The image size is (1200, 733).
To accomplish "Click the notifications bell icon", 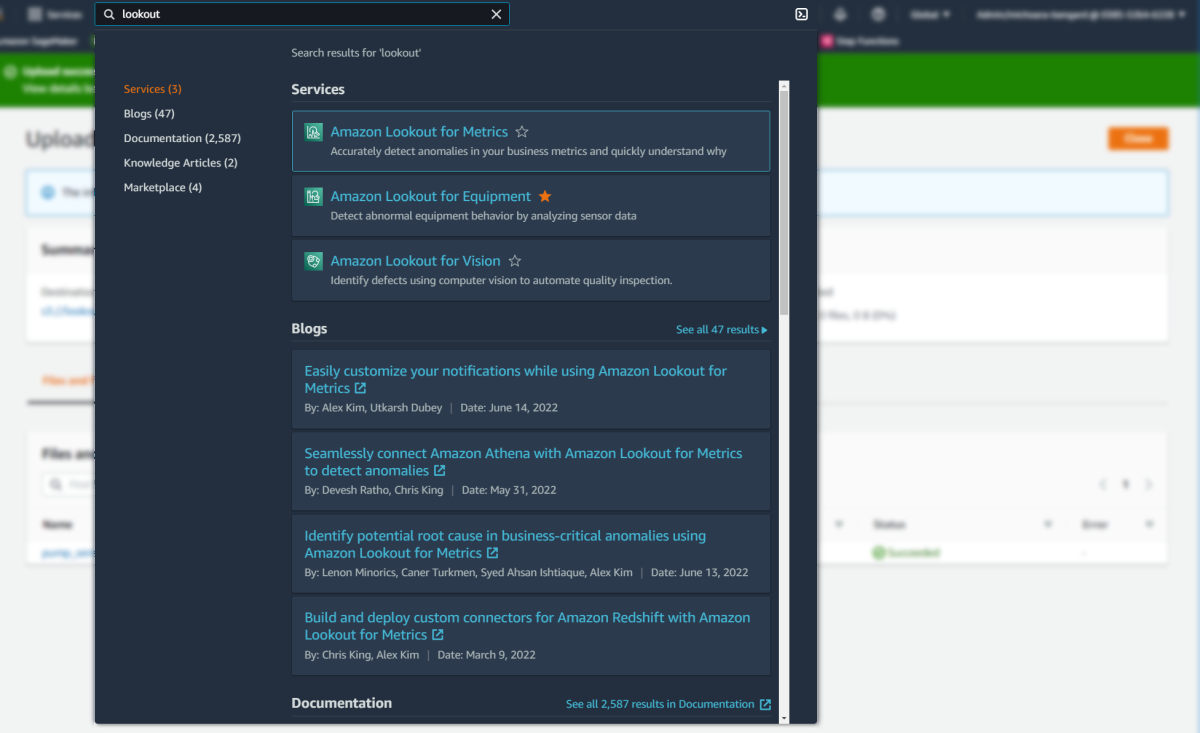I will tap(840, 14).
